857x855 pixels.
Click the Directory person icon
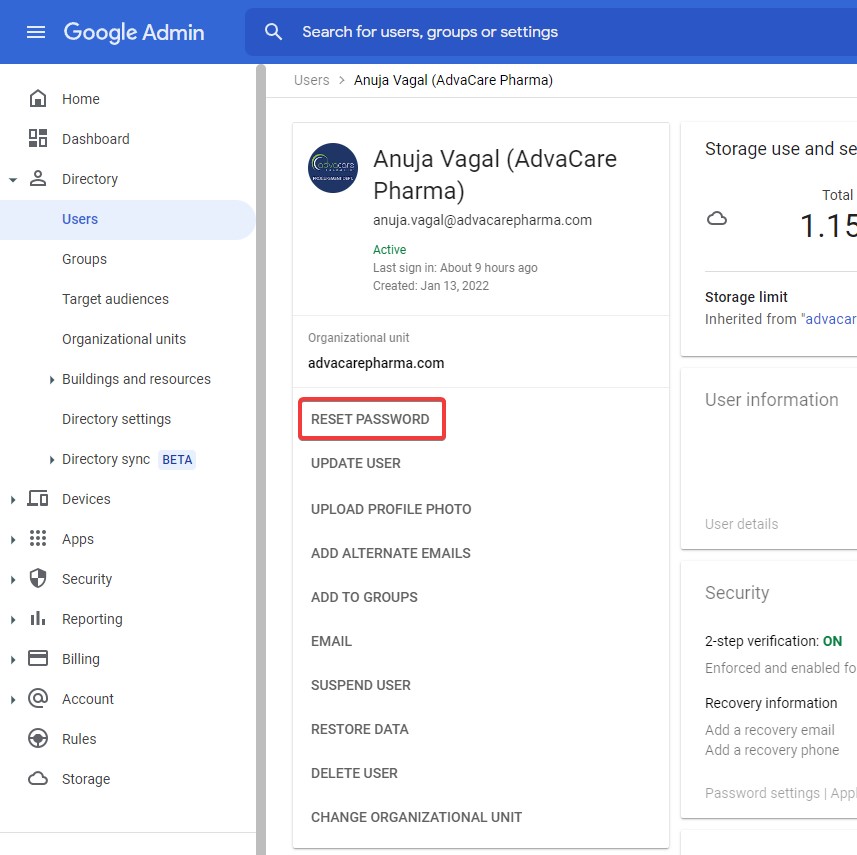coord(38,178)
